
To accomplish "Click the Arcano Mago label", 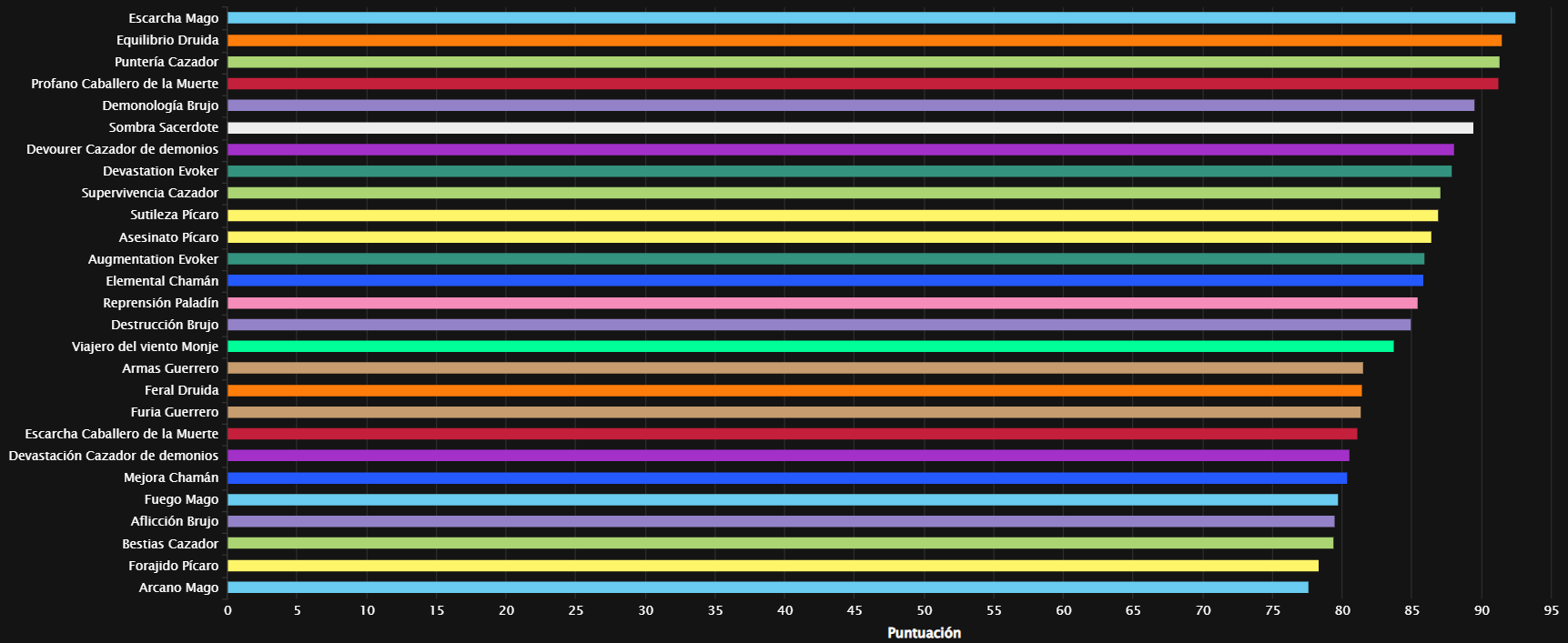I will coord(178,588).
